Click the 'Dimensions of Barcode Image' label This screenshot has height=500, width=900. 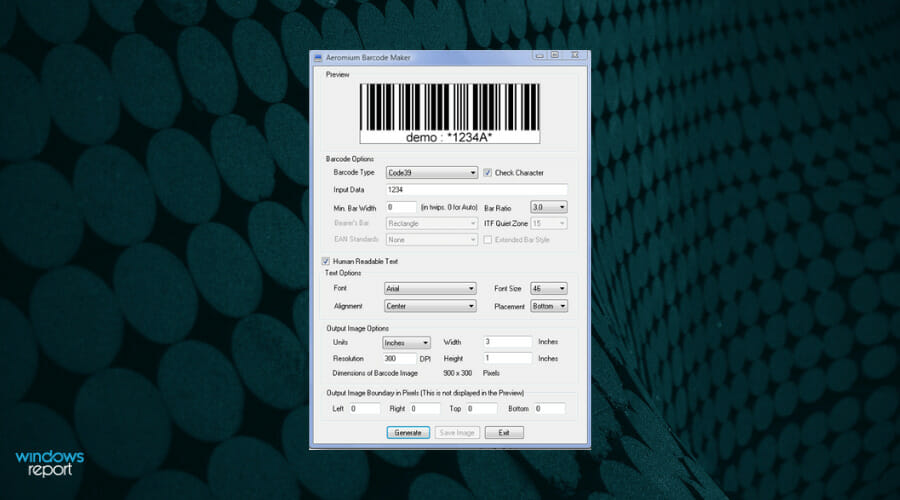pyautogui.click(x=375, y=373)
